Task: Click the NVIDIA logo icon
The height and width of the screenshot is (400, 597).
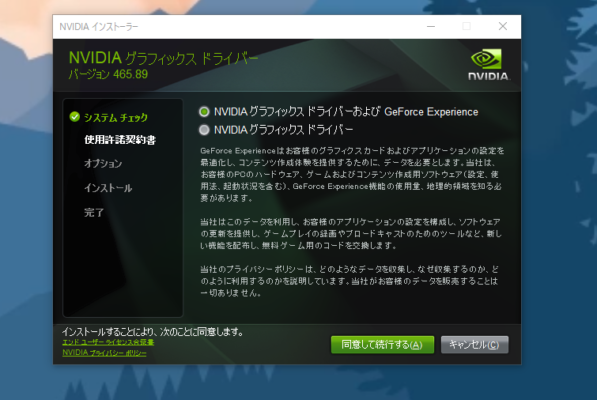Action: (488, 64)
